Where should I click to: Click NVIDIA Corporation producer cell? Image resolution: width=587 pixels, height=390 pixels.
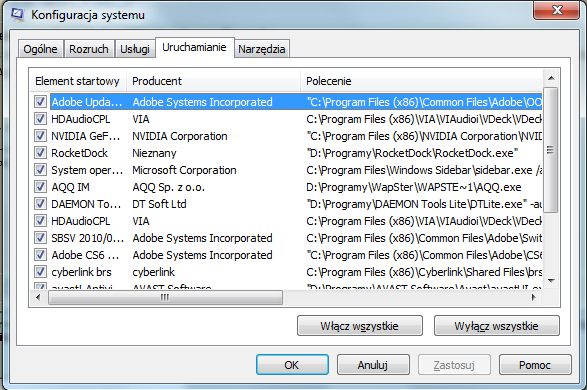tap(180, 136)
